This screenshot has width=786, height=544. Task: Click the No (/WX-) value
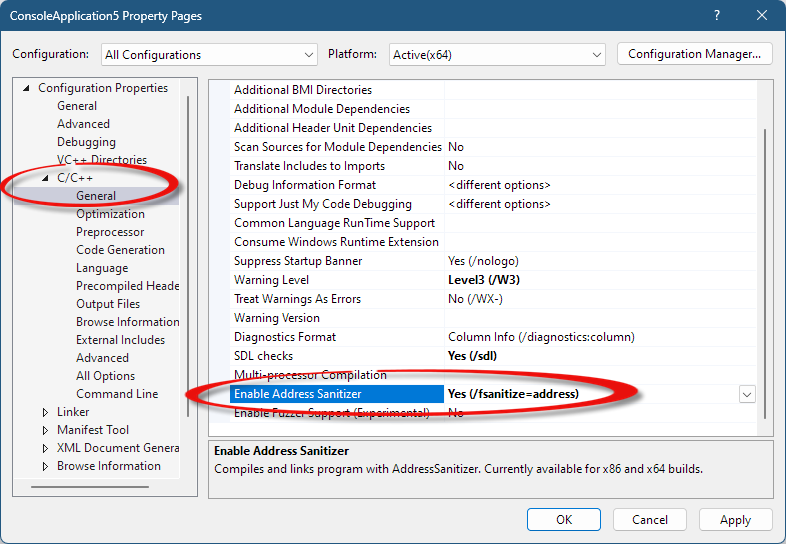(475, 299)
